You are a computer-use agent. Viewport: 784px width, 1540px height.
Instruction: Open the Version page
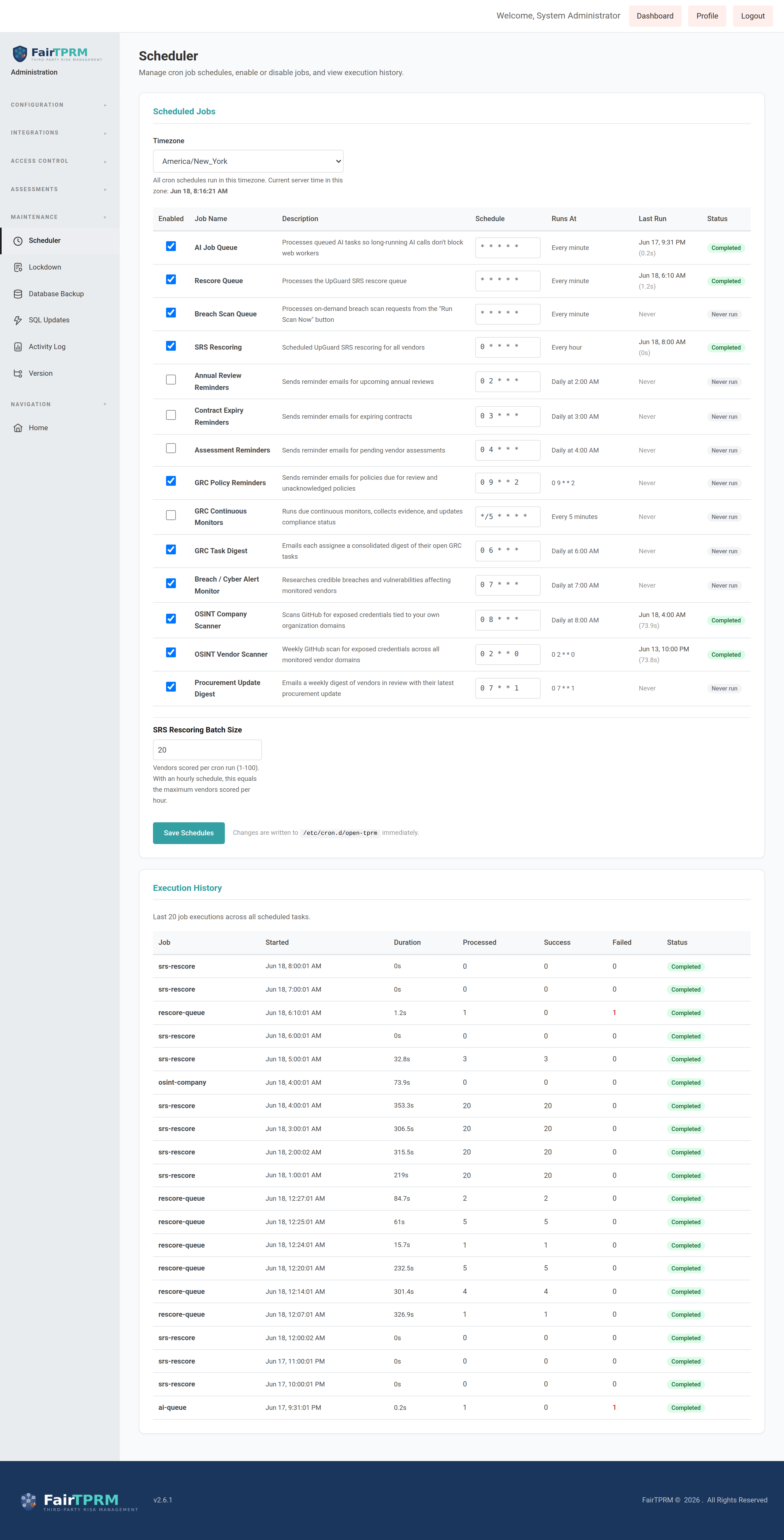click(x=60, y=374)
